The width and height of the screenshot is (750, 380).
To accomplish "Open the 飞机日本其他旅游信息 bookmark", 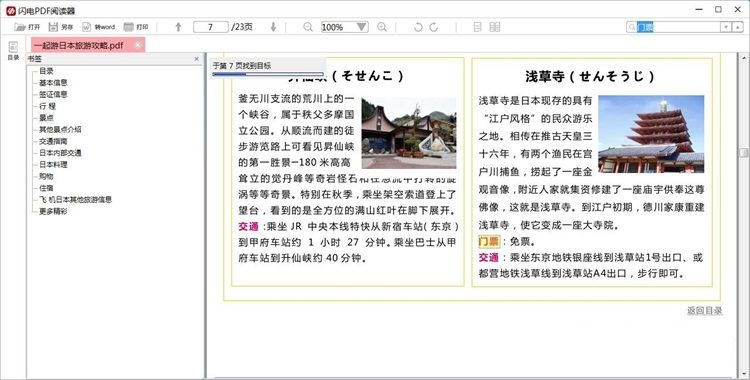I will click(76, 200).
